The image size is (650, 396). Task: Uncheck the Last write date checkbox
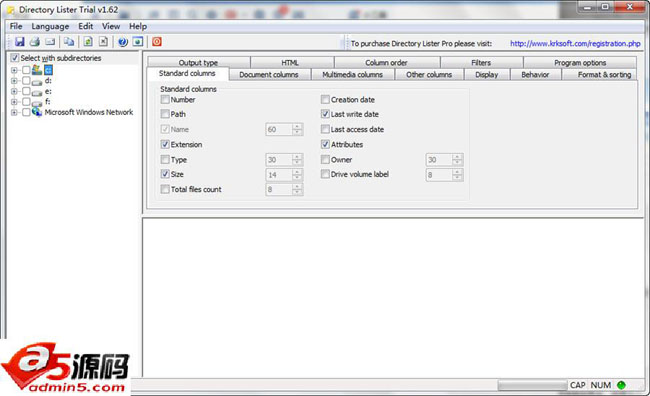[325, 114]
